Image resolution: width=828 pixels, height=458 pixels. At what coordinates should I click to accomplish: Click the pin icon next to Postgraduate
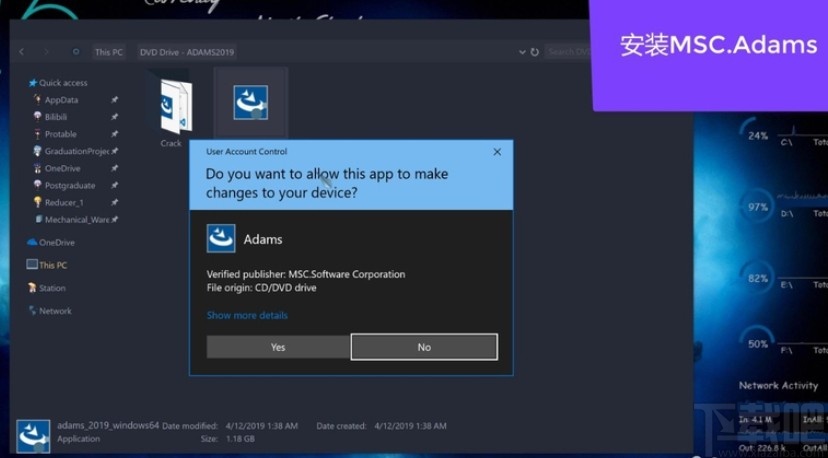pos(115,185)
